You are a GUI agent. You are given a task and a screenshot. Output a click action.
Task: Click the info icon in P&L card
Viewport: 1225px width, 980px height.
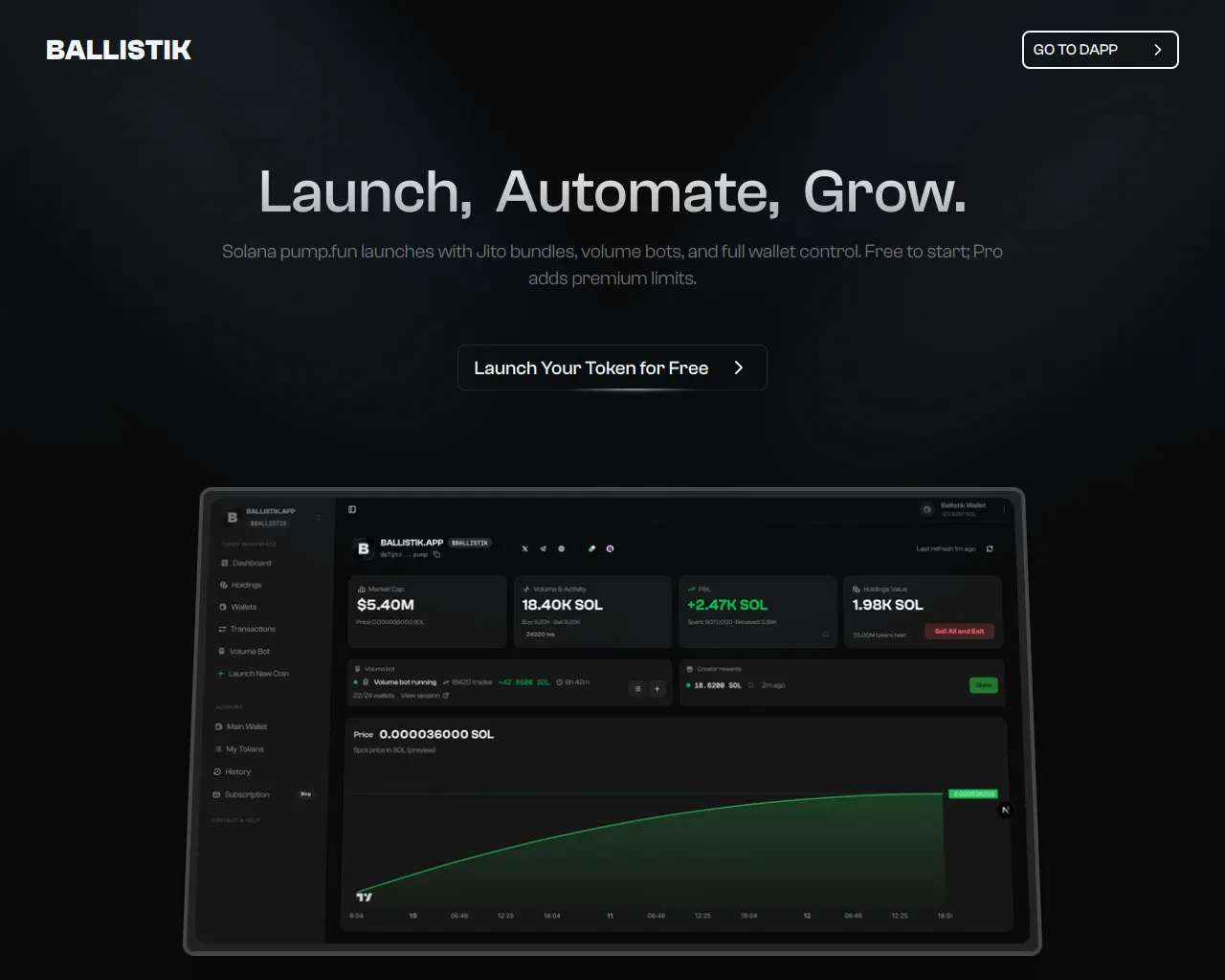click(x=825, y=635)
